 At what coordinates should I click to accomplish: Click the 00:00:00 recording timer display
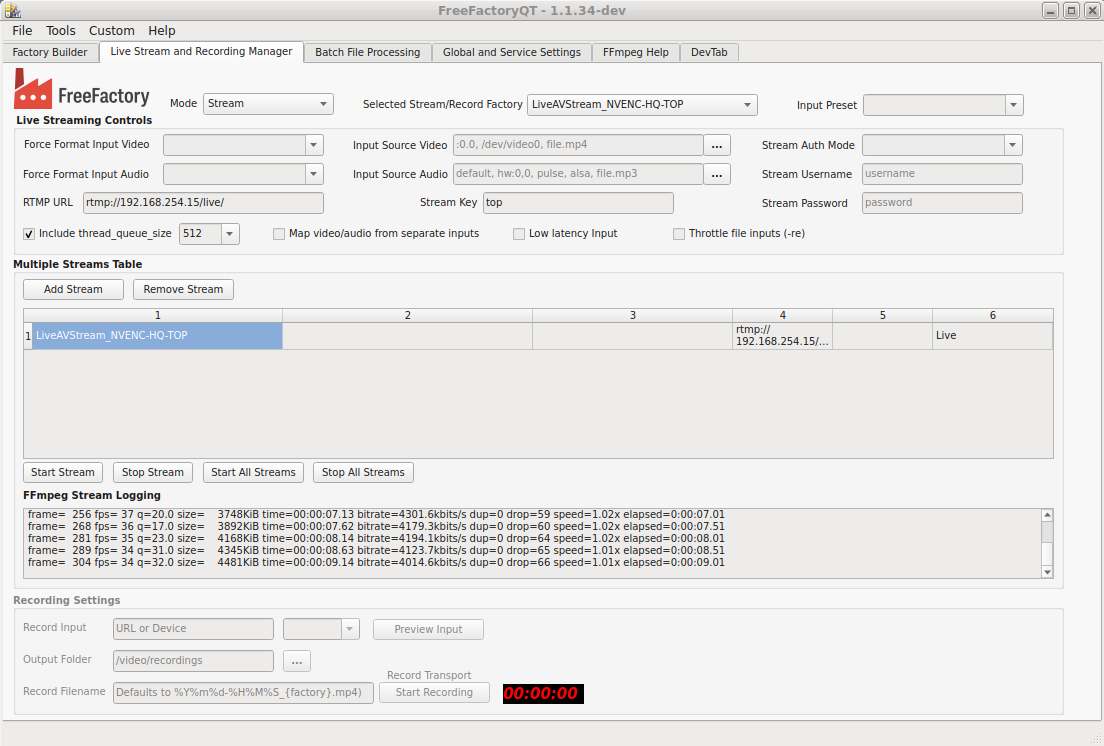click(543, 693)
